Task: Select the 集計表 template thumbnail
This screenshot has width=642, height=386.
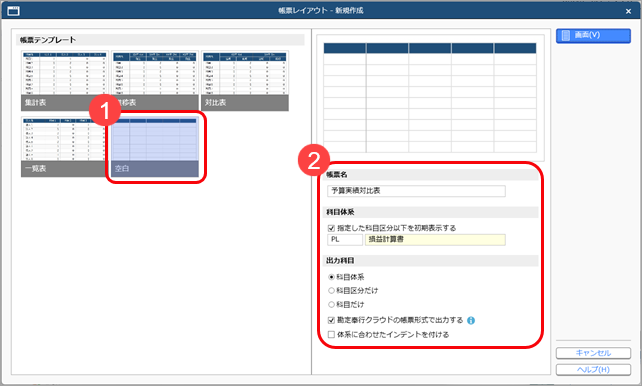Action: (x=64, y=81)
